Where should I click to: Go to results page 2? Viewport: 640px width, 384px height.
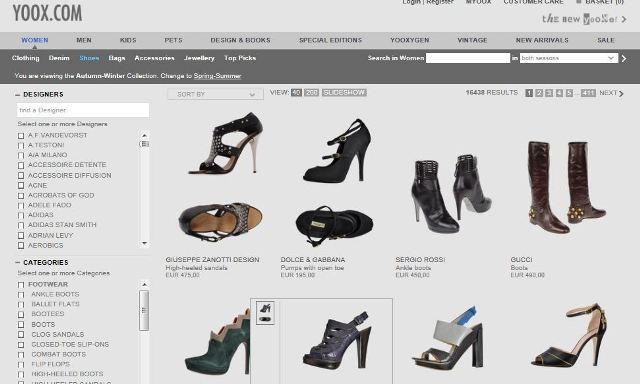539,93
